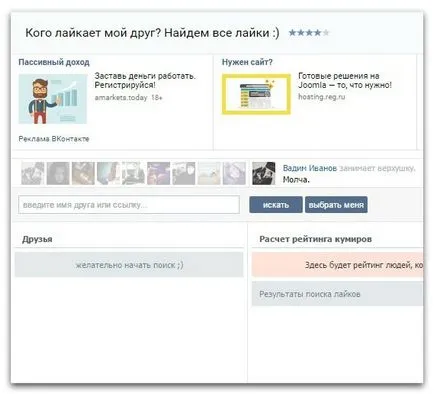Click third avatar in the user strip
The width and height of the screenshot is (434, 394).
point(83,173)
